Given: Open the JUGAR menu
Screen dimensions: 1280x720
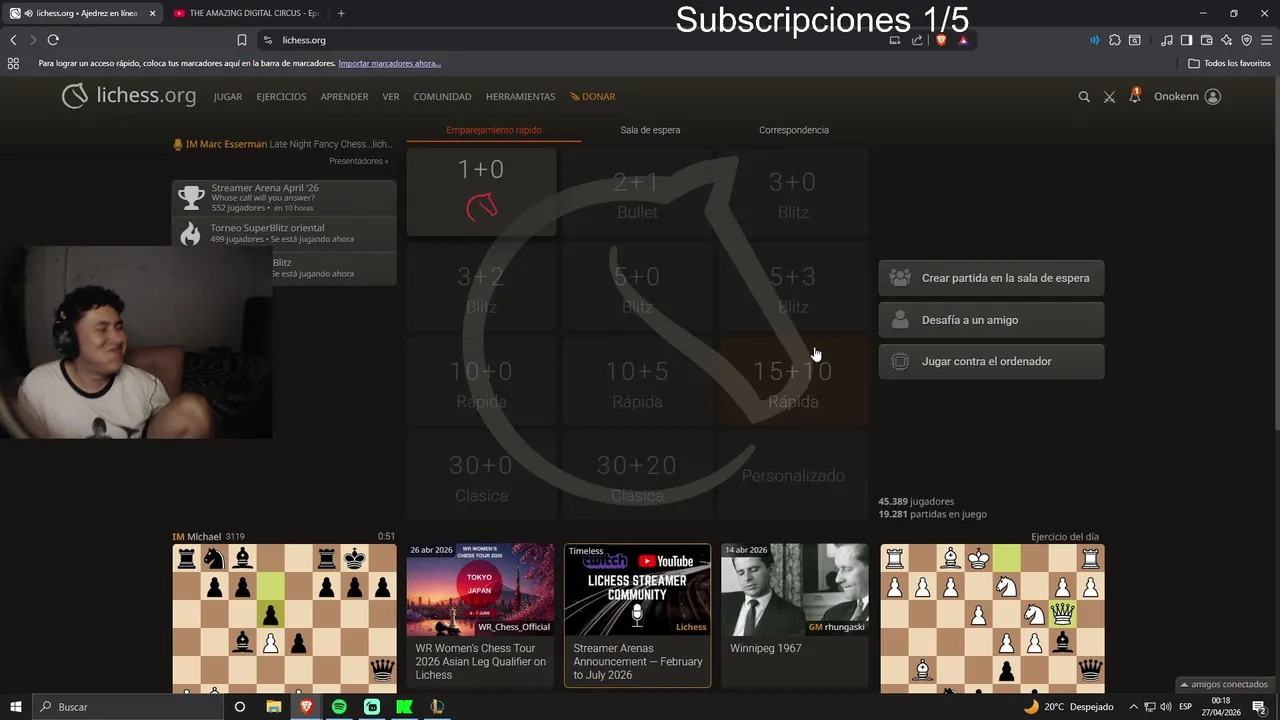Looking at the screenshot, I should 228,97.
